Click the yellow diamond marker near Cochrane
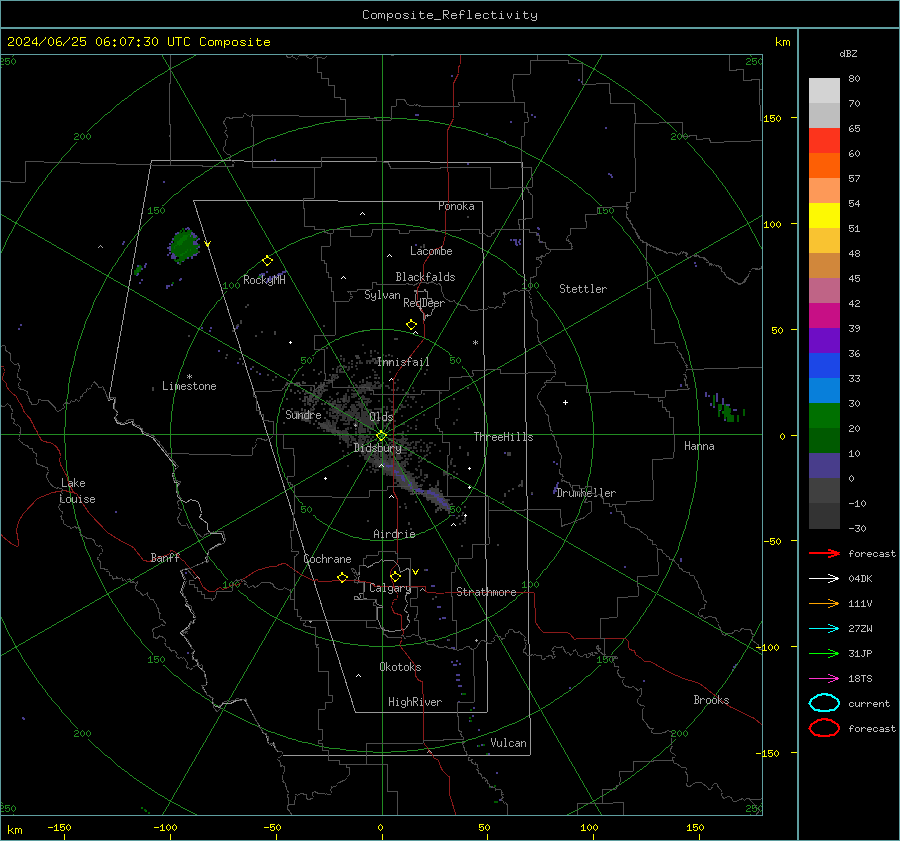The width and height of the screenshot is (900, 841). click(342, 578)
